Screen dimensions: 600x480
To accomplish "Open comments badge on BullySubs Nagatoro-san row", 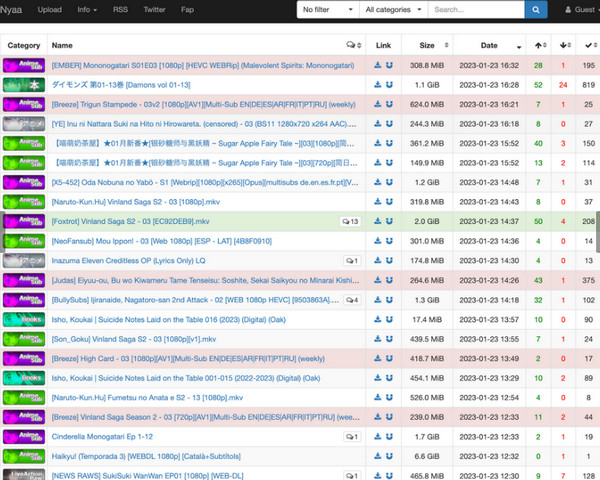I will click(x=352, y=300).
